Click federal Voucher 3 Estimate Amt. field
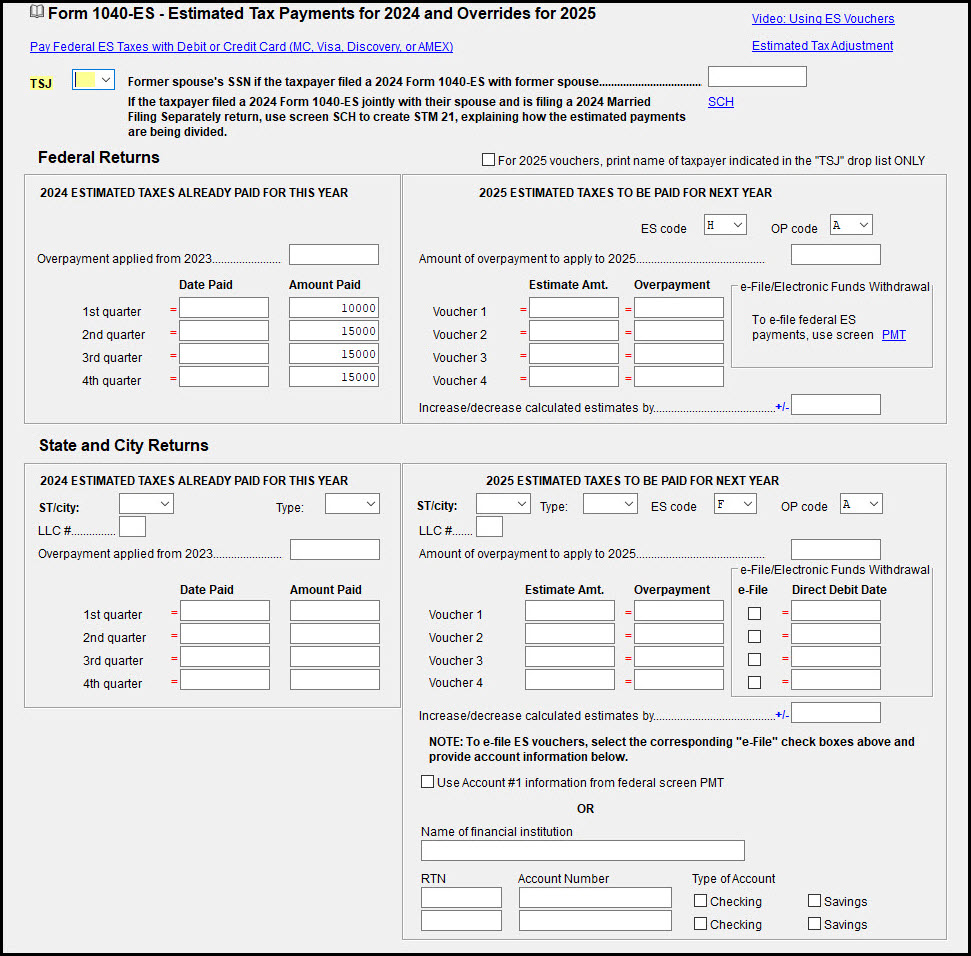 (x=574, y=354)
